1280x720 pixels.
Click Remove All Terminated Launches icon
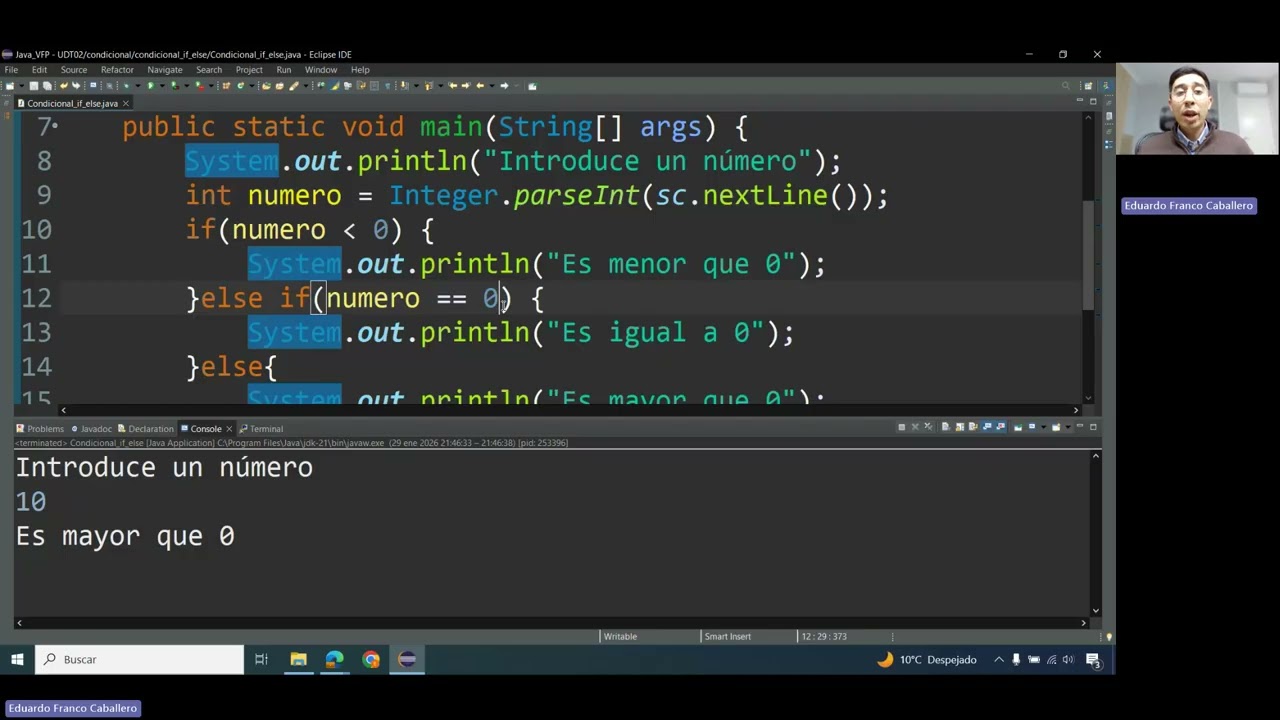coord(928,427)
